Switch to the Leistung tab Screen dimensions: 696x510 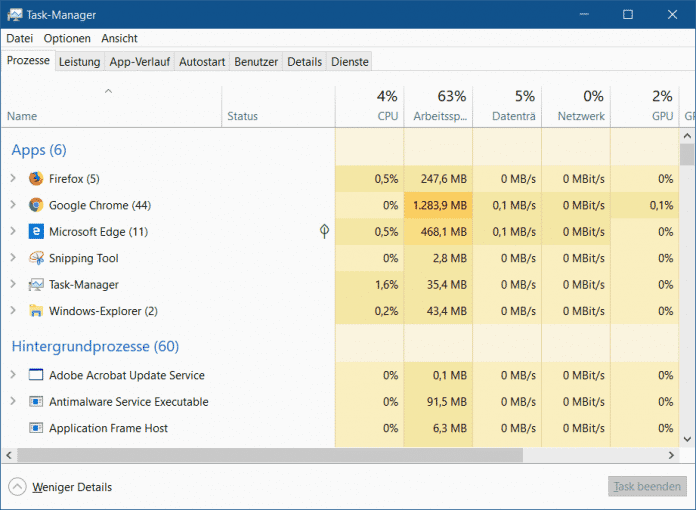point(79,62)
